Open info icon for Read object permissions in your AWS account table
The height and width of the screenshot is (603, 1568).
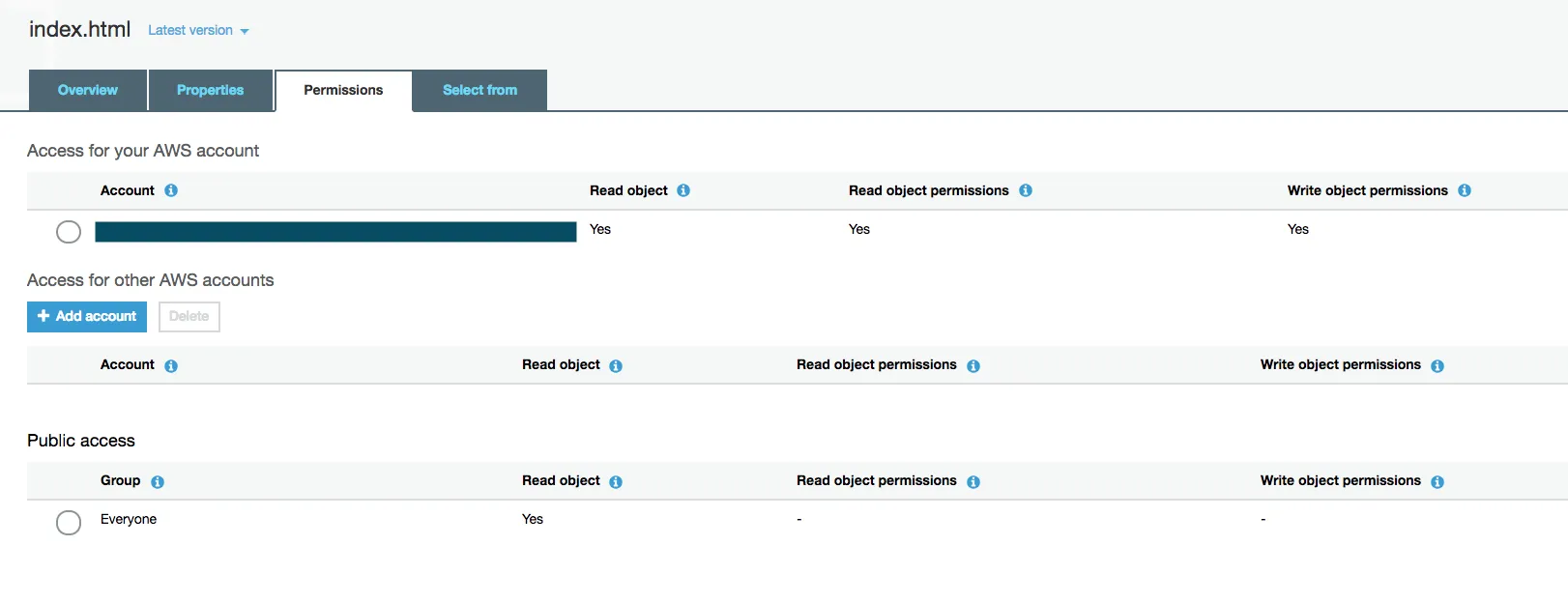(1026, 190)
